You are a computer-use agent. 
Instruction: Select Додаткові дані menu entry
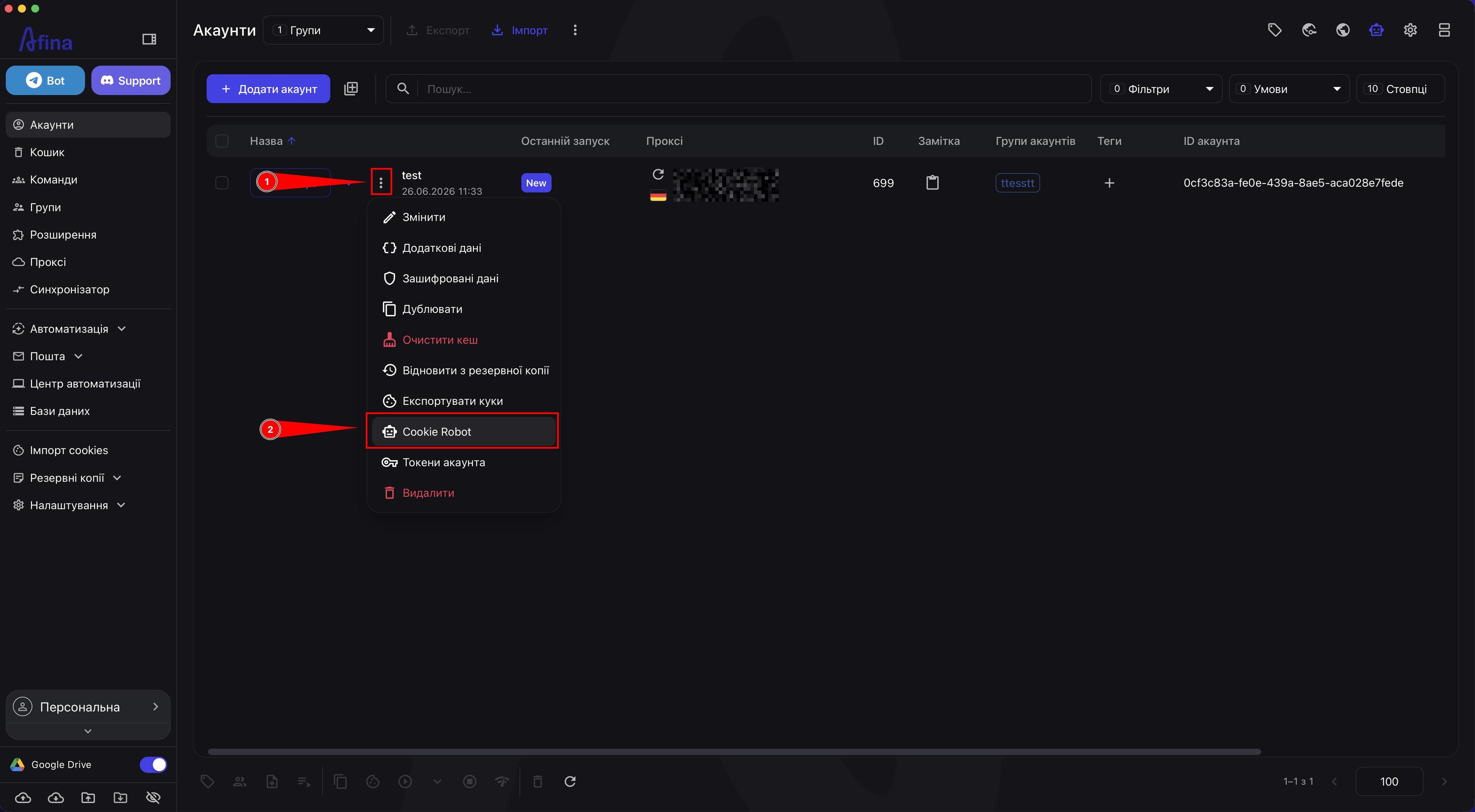463,248
